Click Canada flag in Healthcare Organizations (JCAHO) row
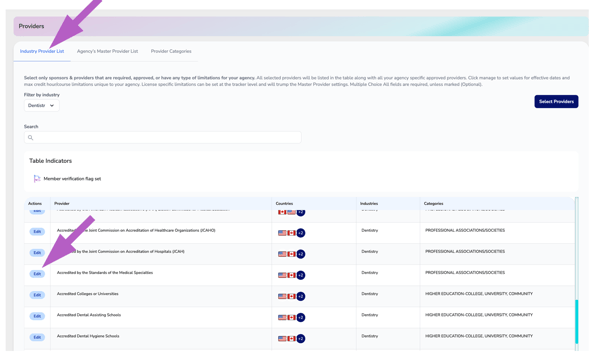Screen dimensions: 597x360 (x=292, y=233)
